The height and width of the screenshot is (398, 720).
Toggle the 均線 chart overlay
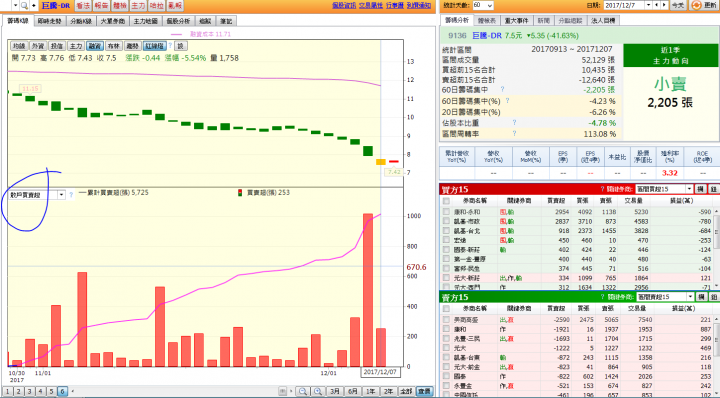[19, 46]
